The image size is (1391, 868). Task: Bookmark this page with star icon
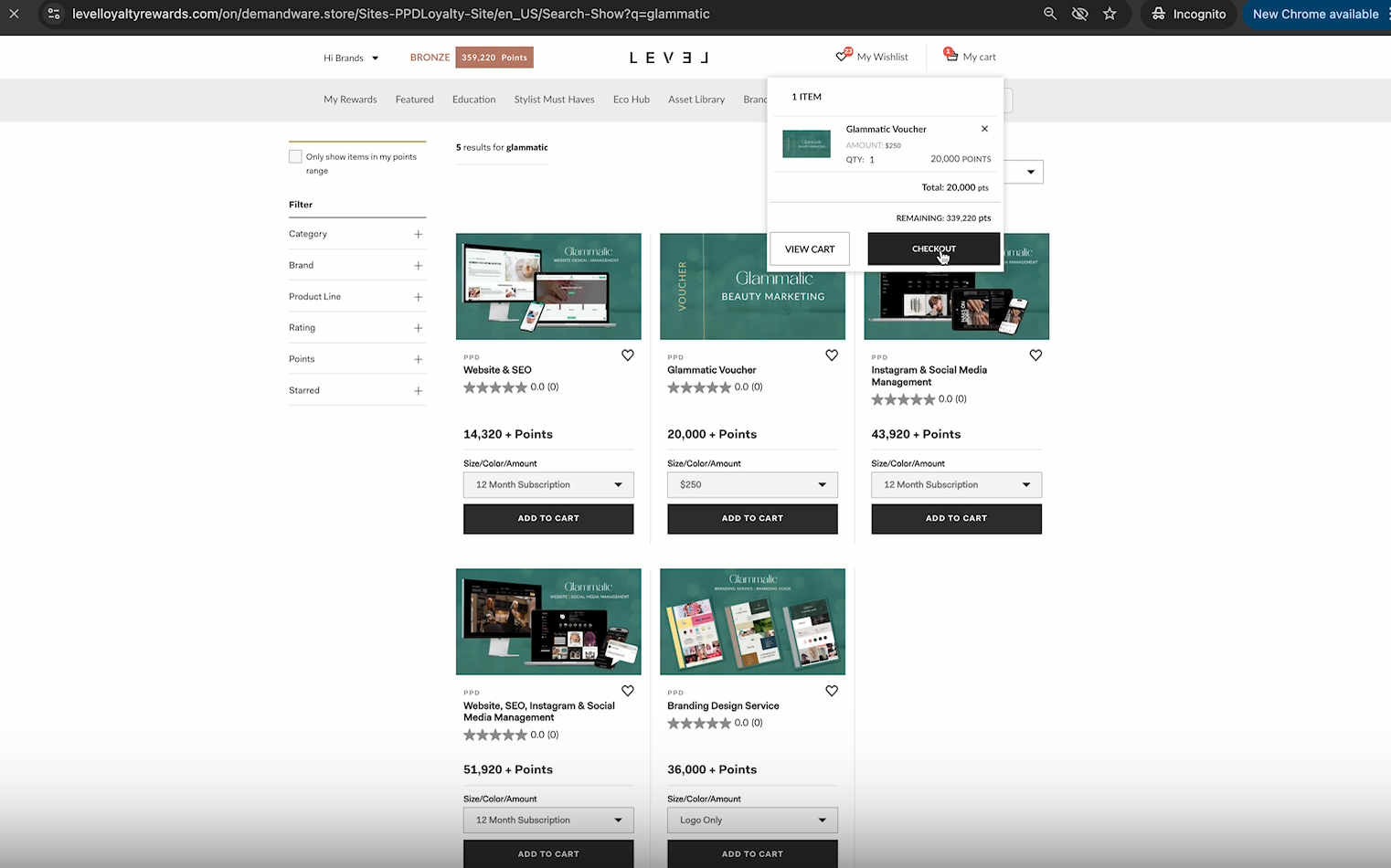pos(1110,14)
